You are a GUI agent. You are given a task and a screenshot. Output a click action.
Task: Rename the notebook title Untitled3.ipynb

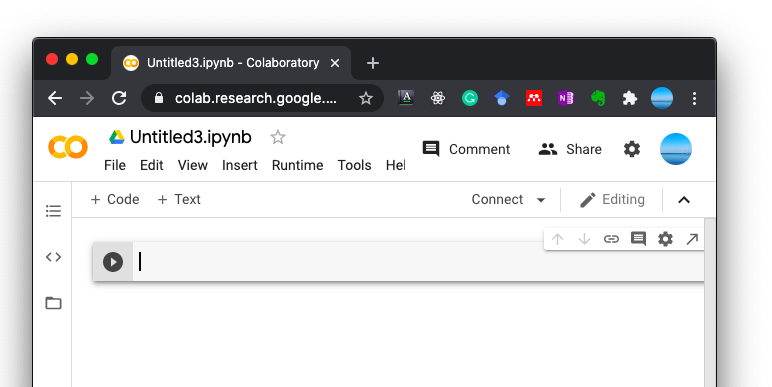[191, 137]
